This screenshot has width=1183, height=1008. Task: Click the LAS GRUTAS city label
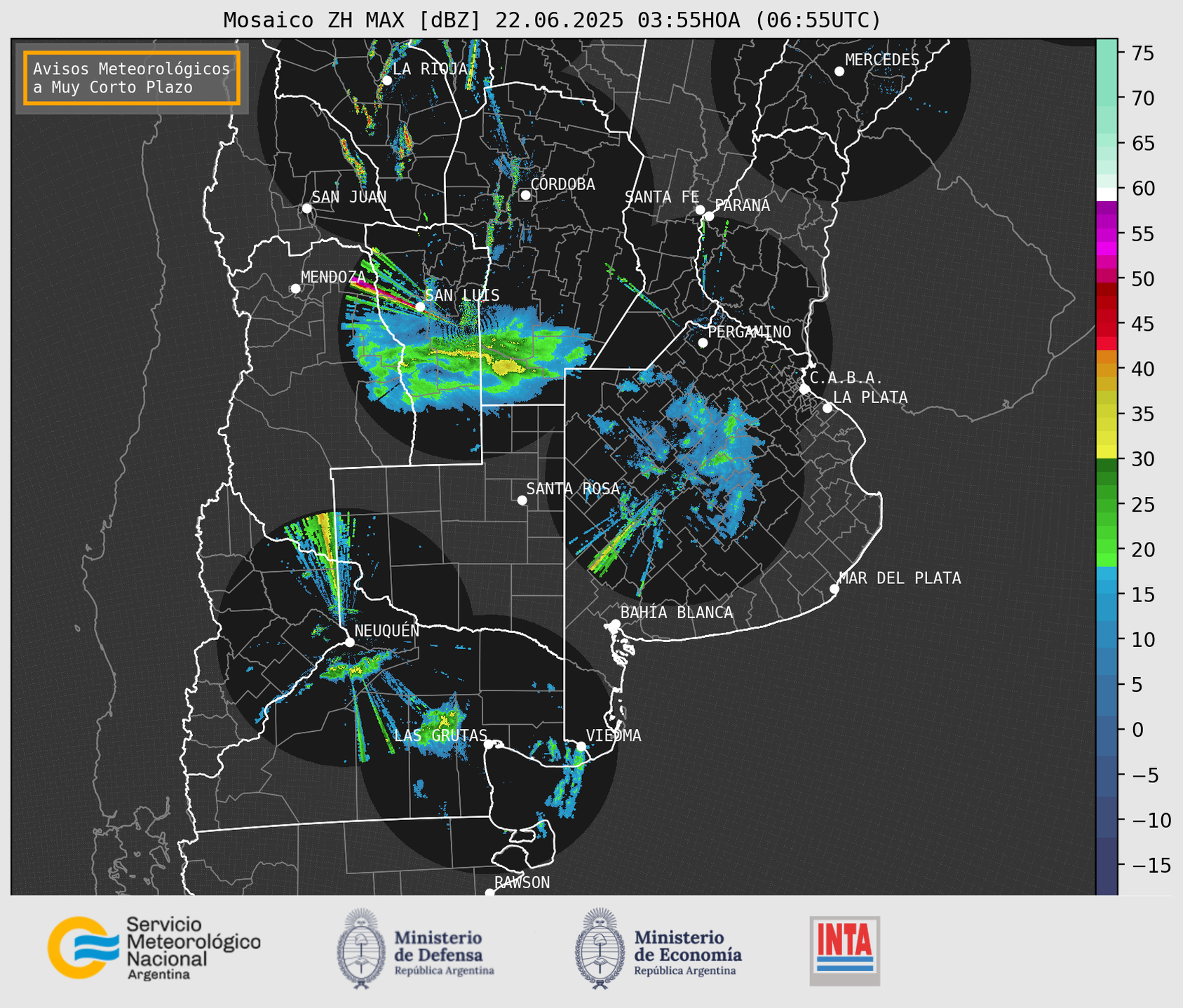click(440, 736)
